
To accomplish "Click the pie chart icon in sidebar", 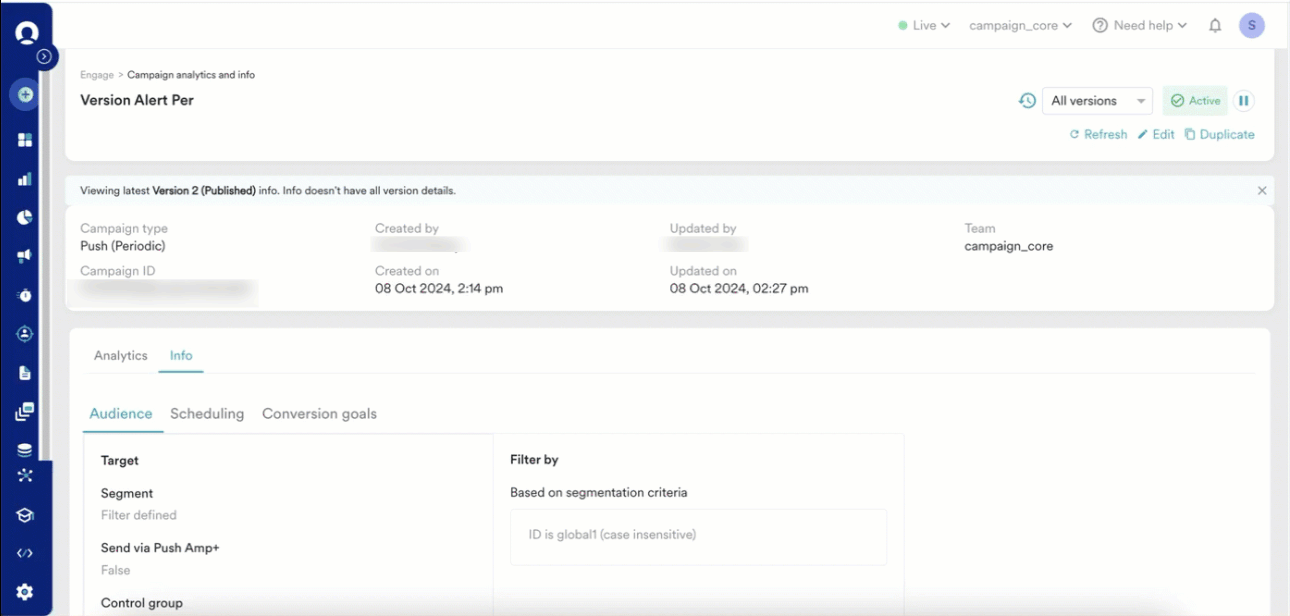I will (25, 217).
